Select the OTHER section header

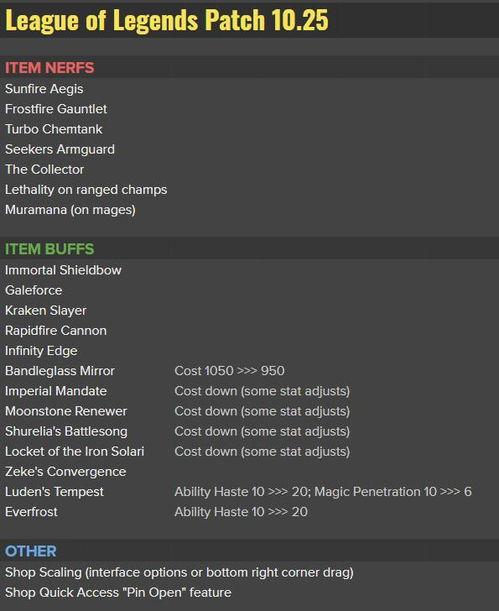[31, 551]
